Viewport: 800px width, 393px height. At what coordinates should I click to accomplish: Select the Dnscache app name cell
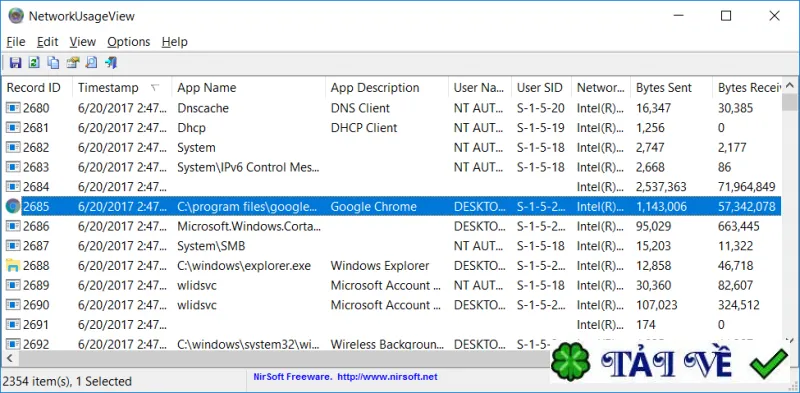pyautogui.click(x=203, y=108)
